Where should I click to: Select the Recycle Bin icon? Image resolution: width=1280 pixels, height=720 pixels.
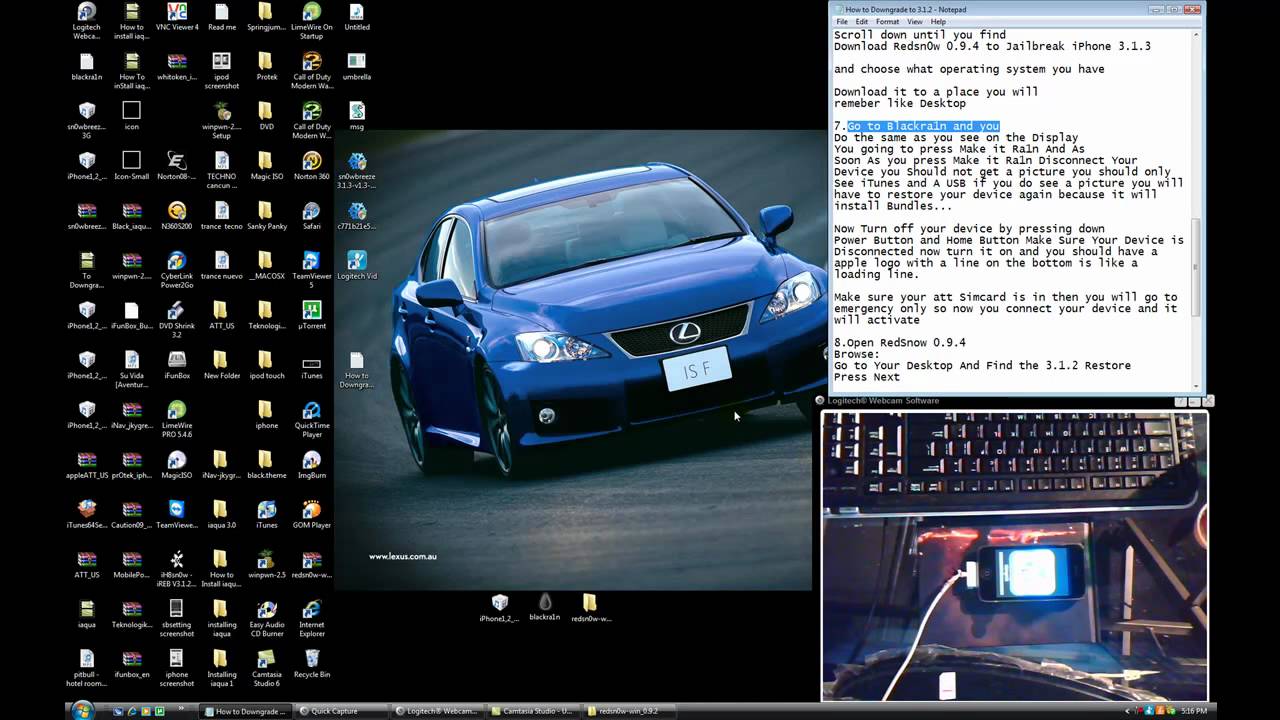pos(312,664)
